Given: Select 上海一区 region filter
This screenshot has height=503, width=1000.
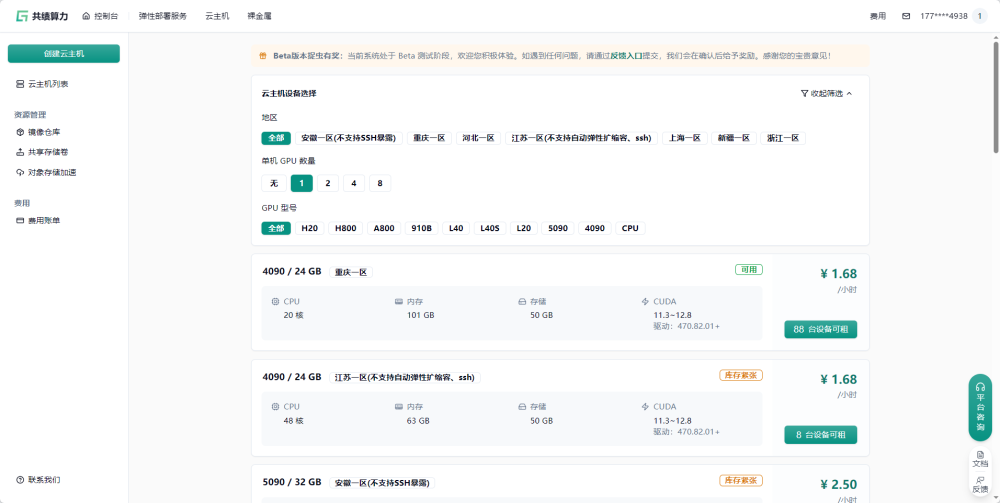Looking at the screenshot, I should [x=685, y=138].
